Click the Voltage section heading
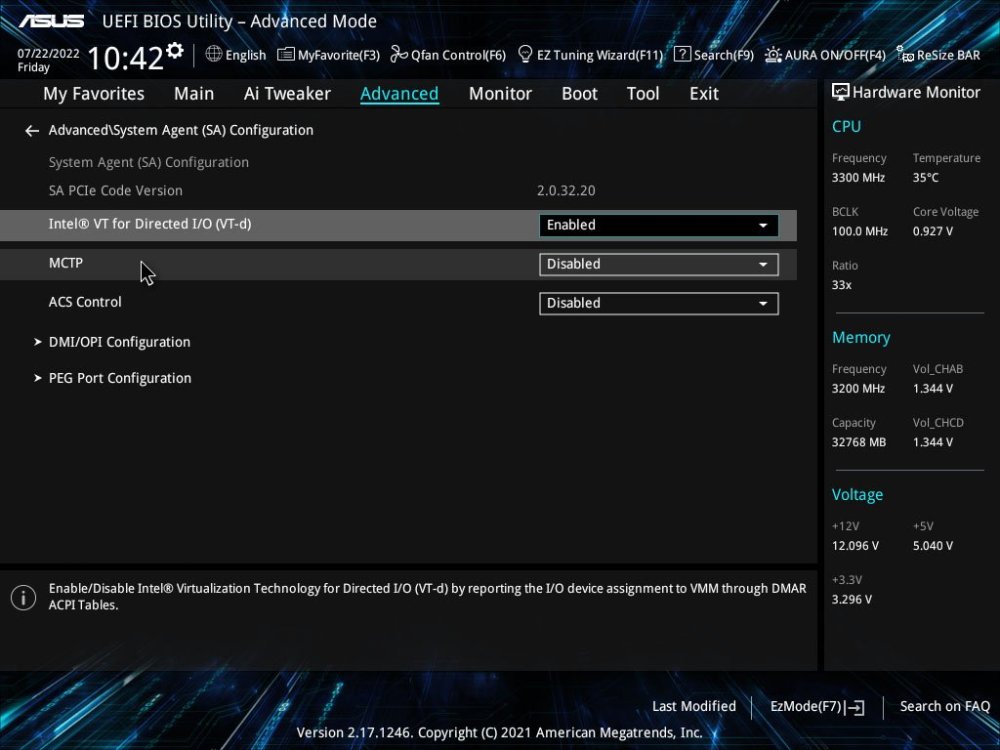The width and height of the screenshot is (1000, 750). point(858,495)
